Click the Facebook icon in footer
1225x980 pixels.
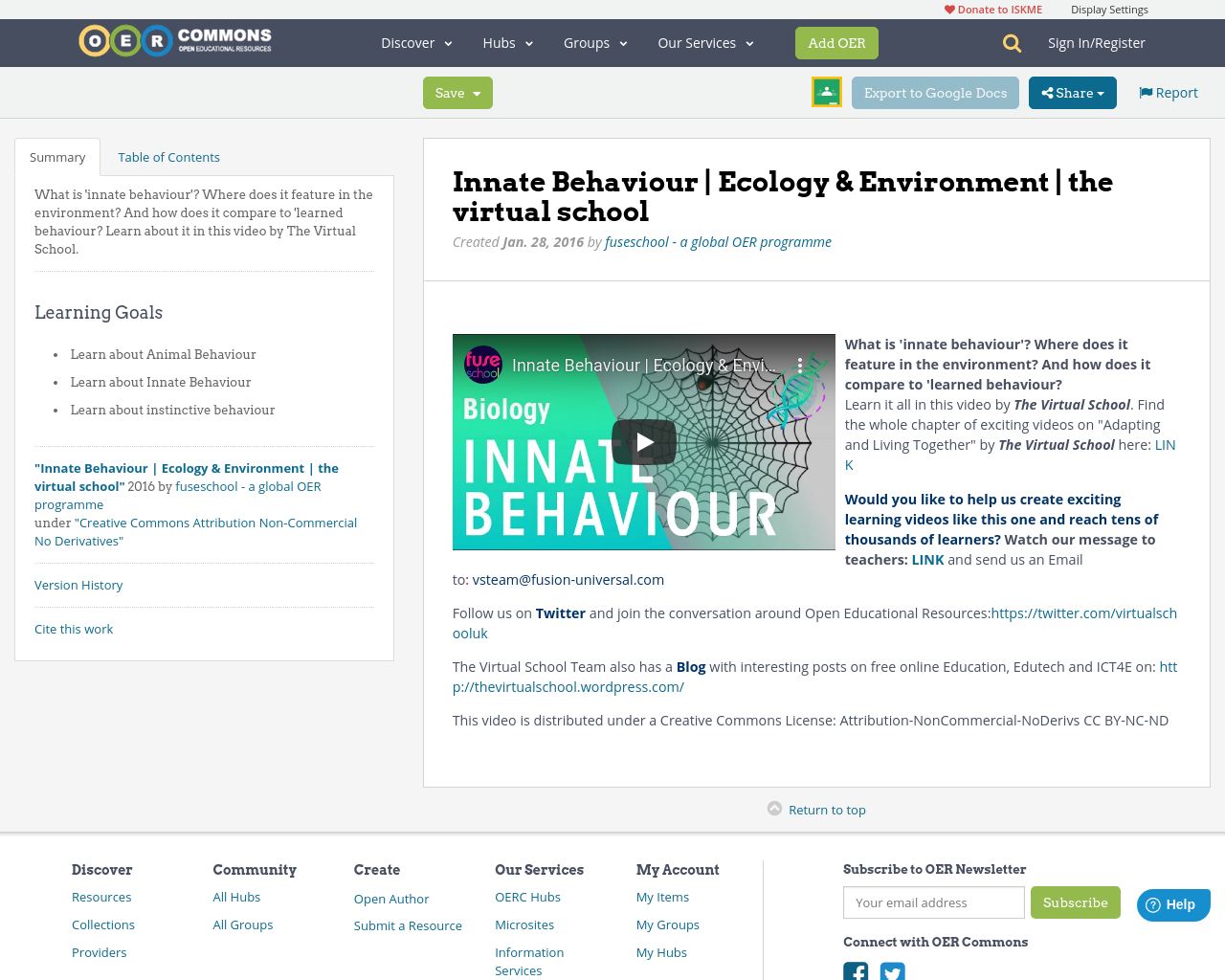click(856, 972)
